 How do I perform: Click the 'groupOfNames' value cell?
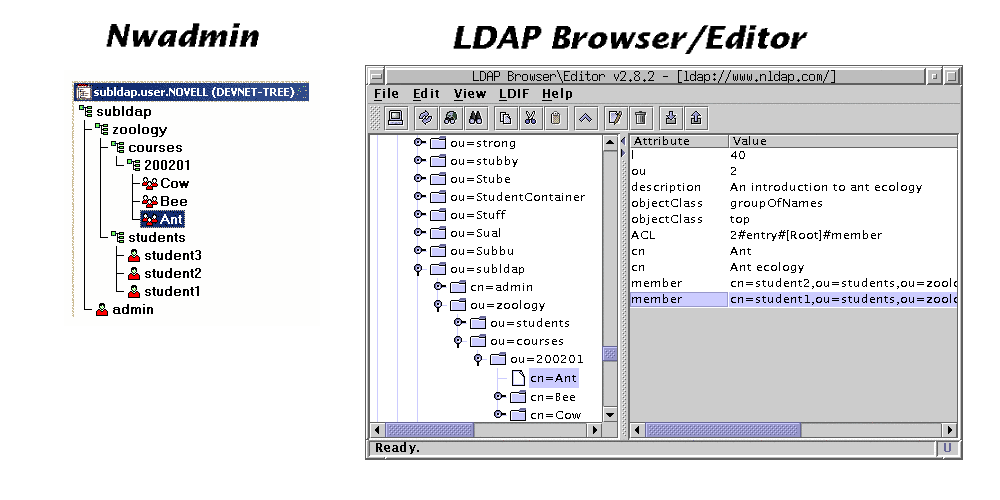(x=842, y=203)
